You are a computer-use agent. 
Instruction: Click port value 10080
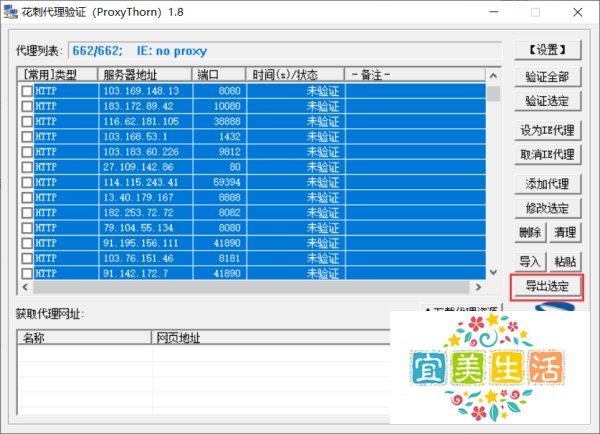tap(227, 106)
